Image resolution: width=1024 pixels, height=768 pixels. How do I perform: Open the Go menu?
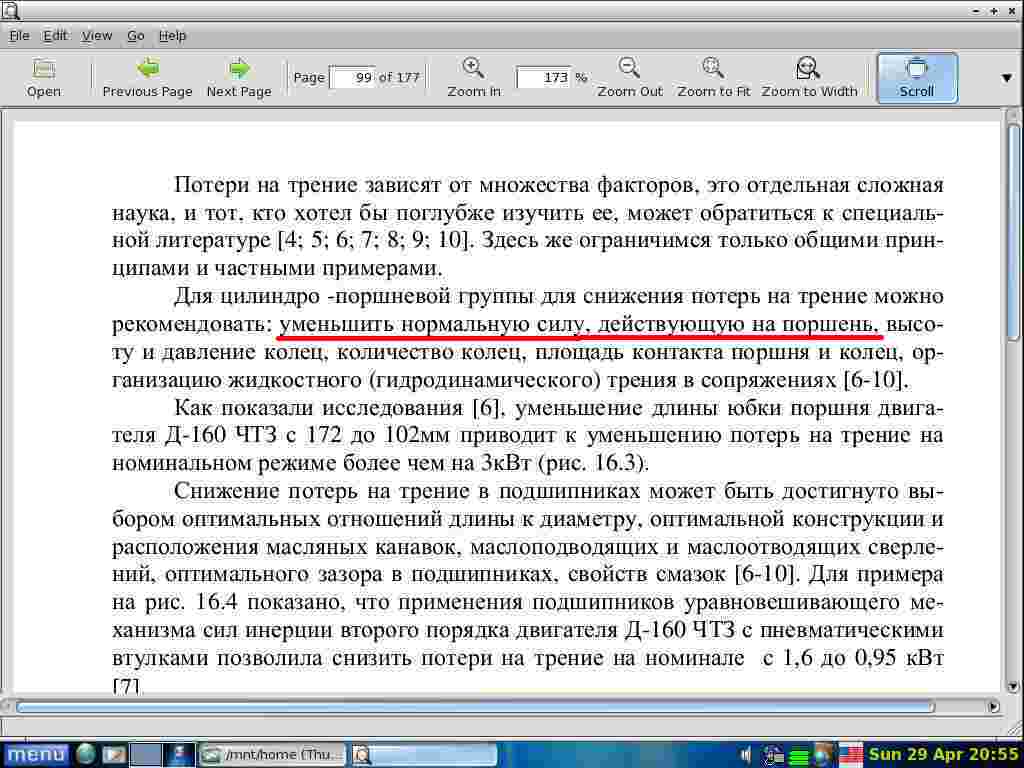(x=136, y=36)
